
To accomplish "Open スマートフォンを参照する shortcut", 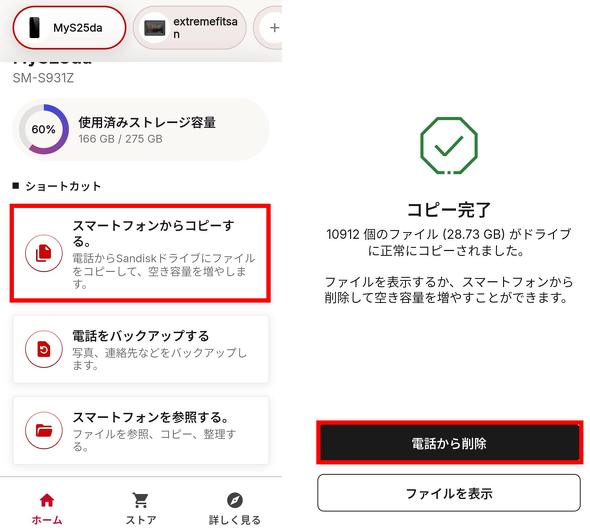I will pos(141,431).
